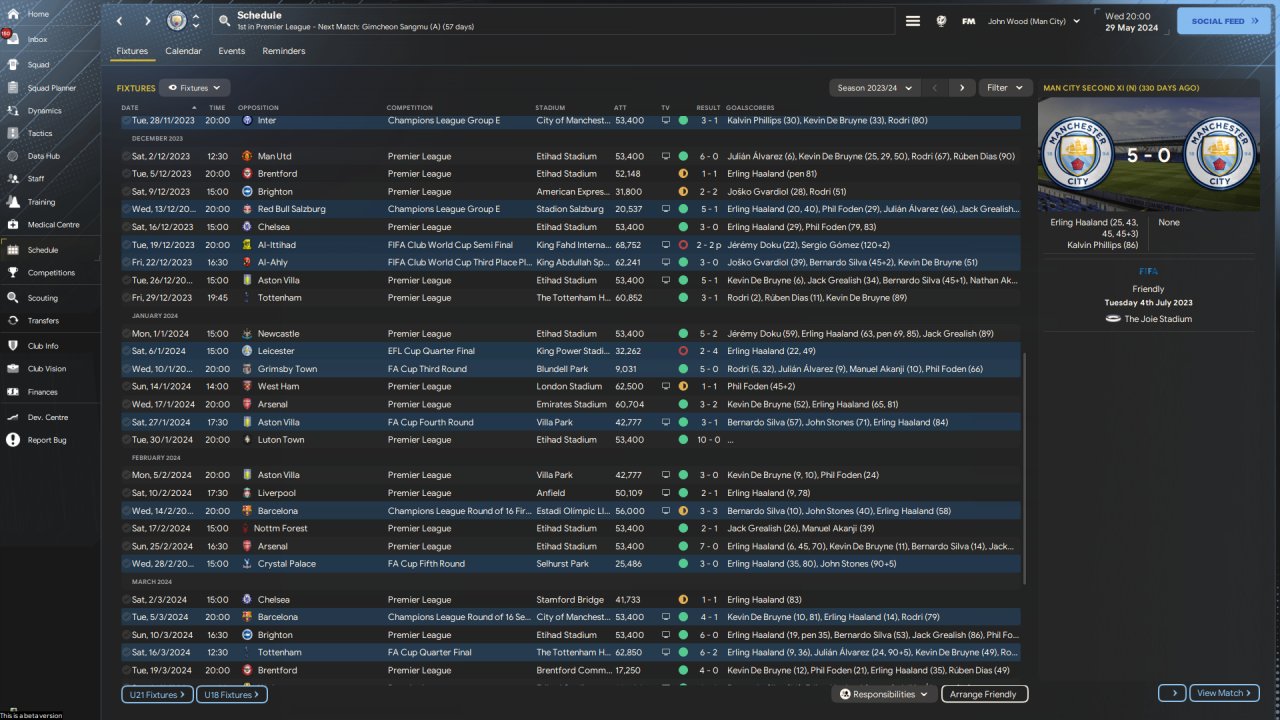Image resolution: width=1280 pixels, height=720 pixels.
Task: Click the Arrange Friendly button
Action: [x=984, y=694]
